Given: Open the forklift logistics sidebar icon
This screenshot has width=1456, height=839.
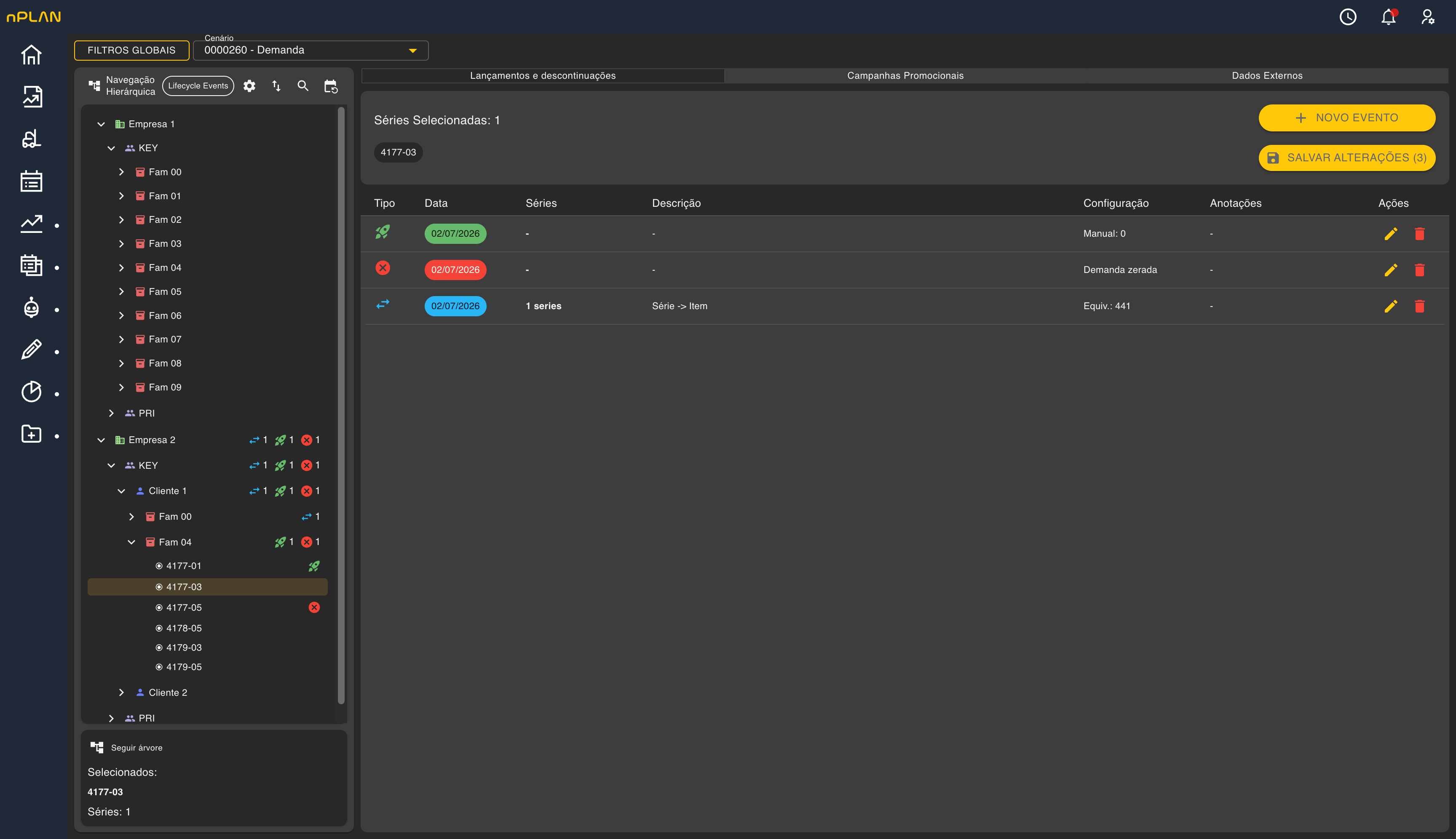Looking at the screenshot, I should tap(31, 139).
